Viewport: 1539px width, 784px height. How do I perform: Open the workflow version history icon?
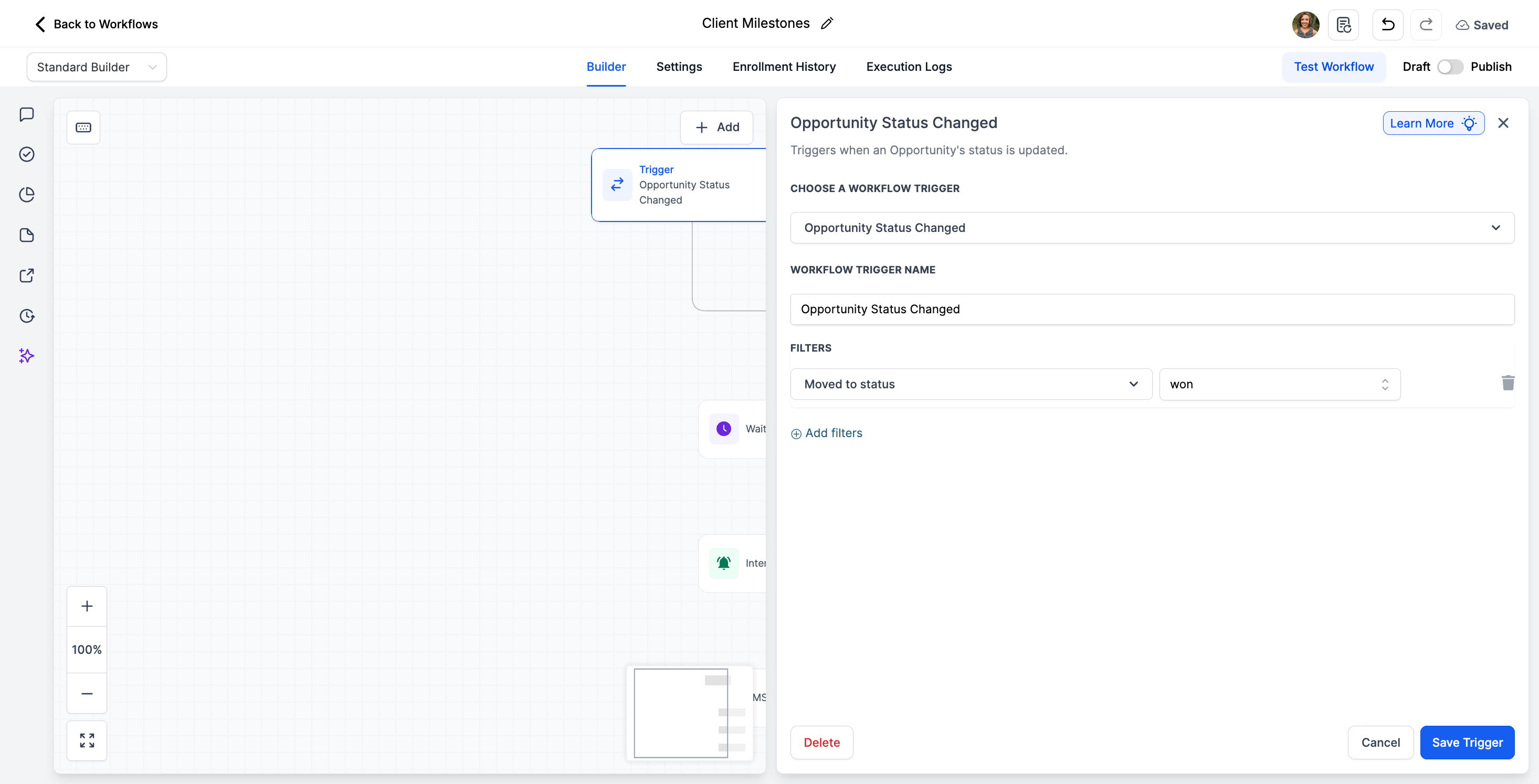pos(1343,25)
